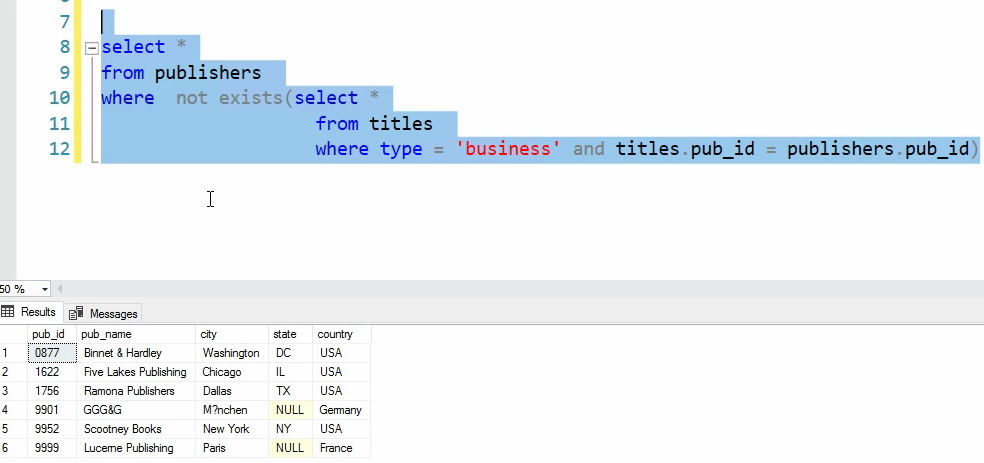The height and width of the screenshot is (463, 984).
Task: Click the DC state cell
Action: click(291, 353)
